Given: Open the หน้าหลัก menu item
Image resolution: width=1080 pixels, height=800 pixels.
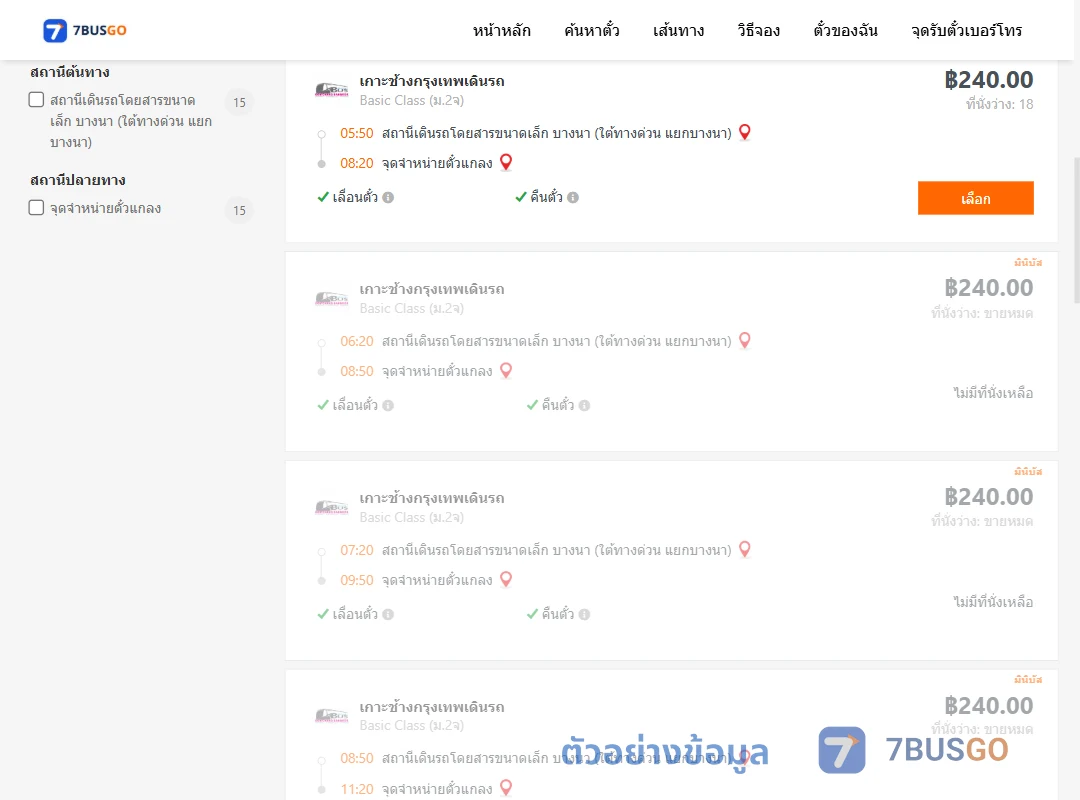Looking at the screenshot, I should [501, 30].
